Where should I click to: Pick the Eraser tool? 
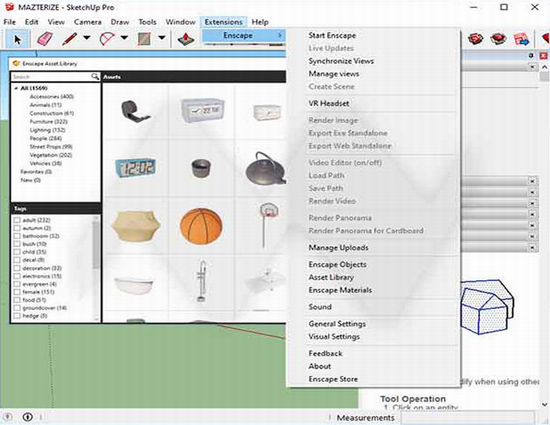tap(45, 39)
